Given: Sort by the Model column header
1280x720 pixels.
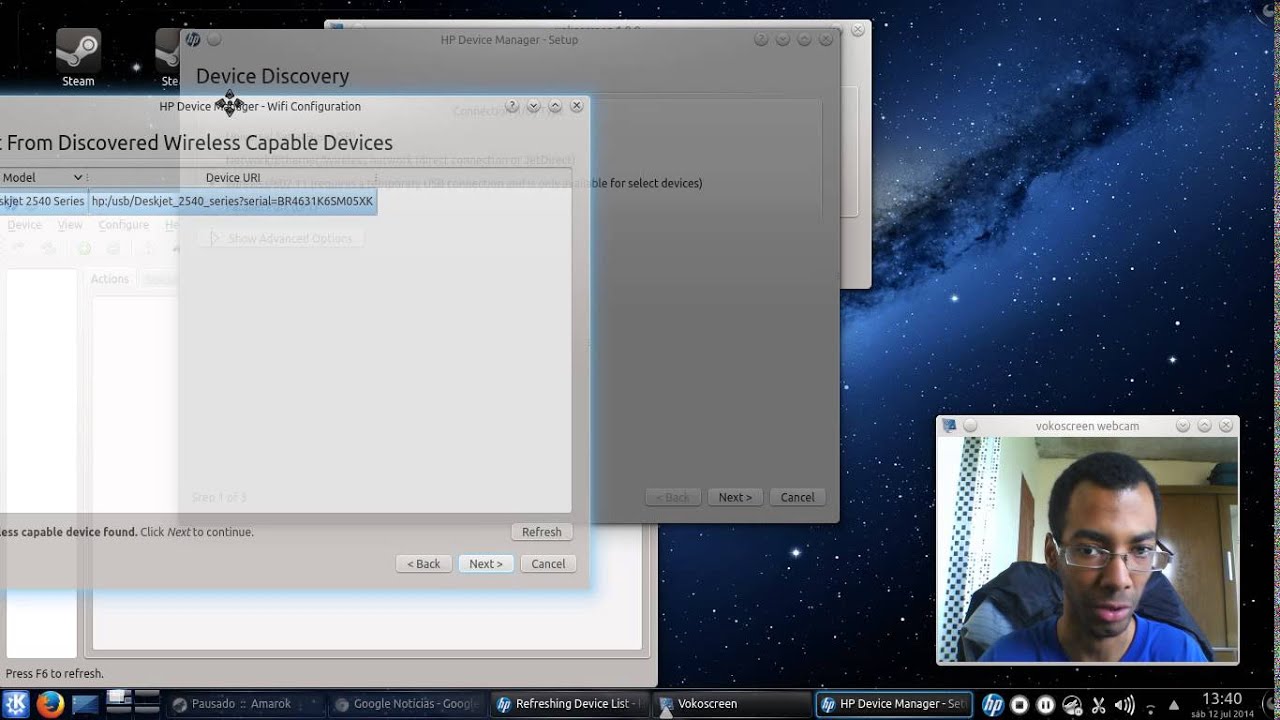Looking at the screenshot, I should [x=43, y=178].
